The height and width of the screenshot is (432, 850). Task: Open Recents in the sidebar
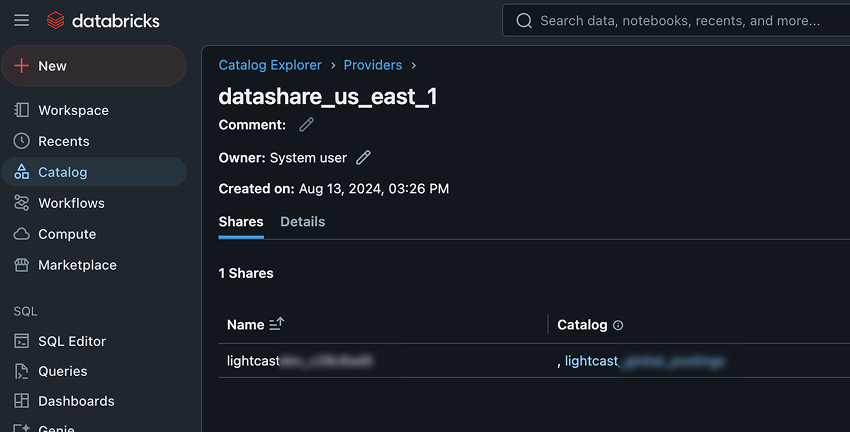(94, 141)
